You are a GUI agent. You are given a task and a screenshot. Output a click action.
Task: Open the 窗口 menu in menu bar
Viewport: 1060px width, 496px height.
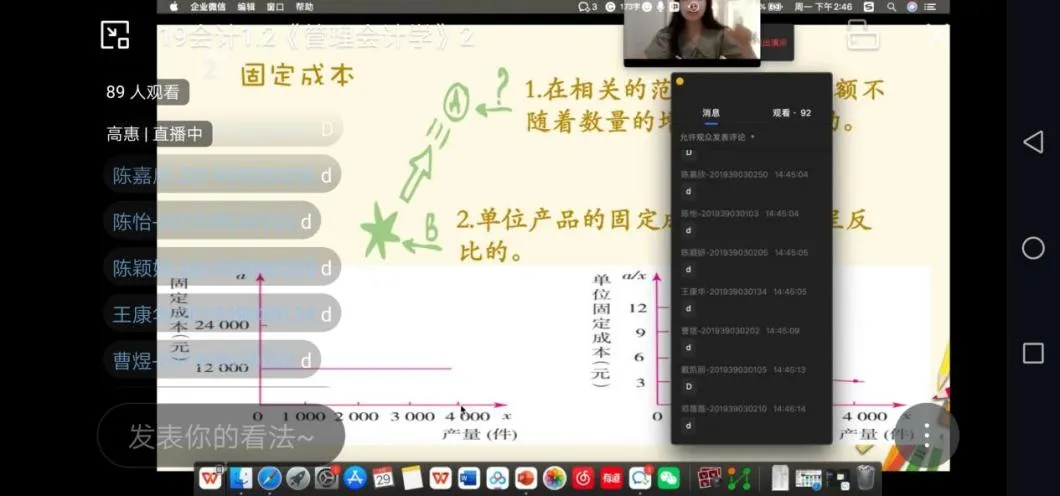click(x=275, y=7)
